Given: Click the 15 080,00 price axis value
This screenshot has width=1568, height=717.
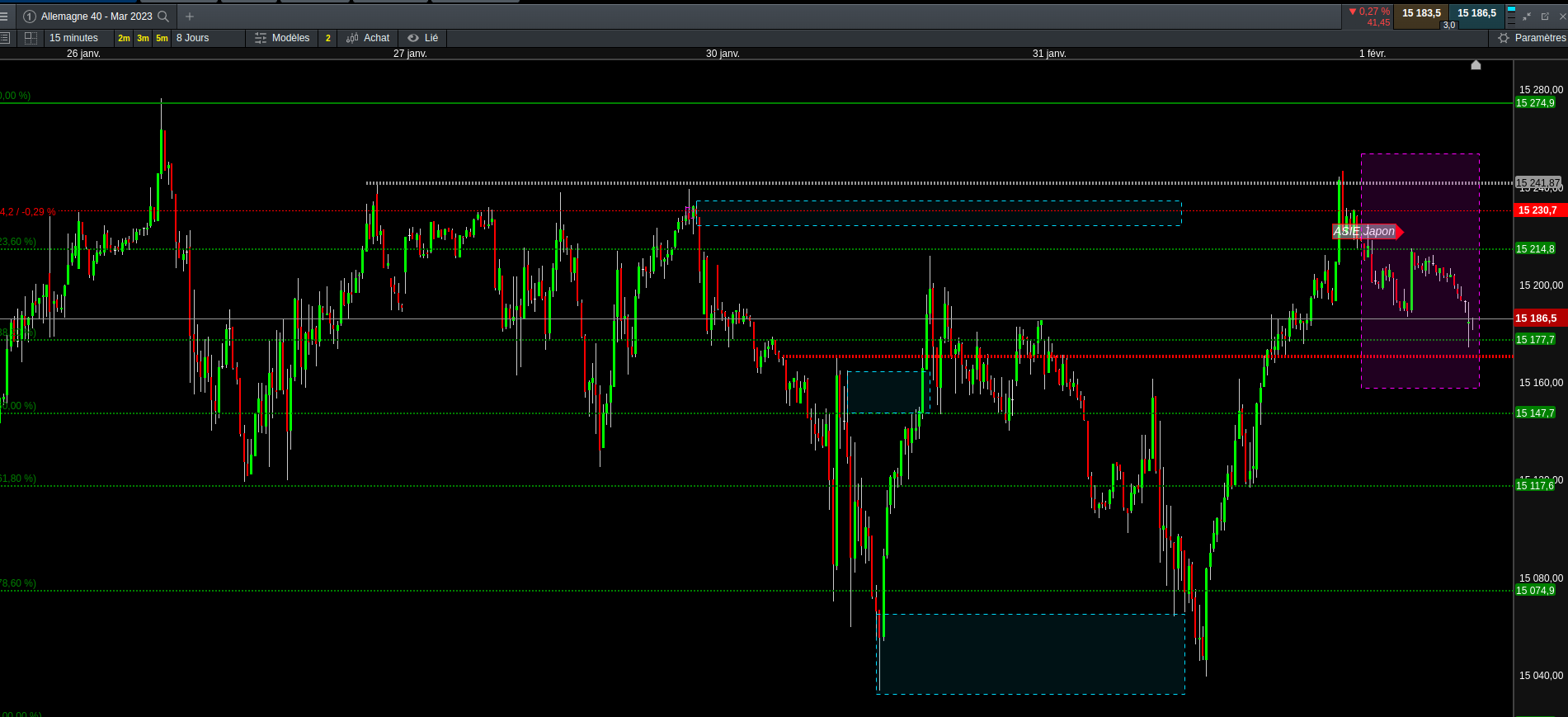Looking at the screenshot, I should pos(1541,578).
